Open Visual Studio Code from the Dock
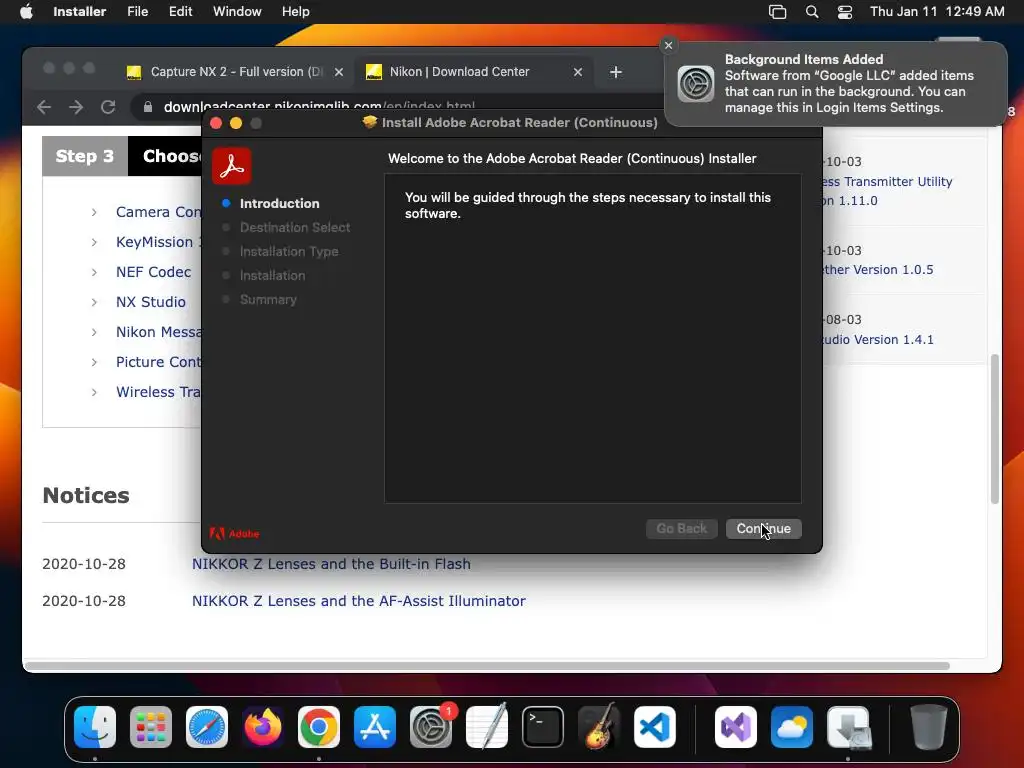 point(655,727)
